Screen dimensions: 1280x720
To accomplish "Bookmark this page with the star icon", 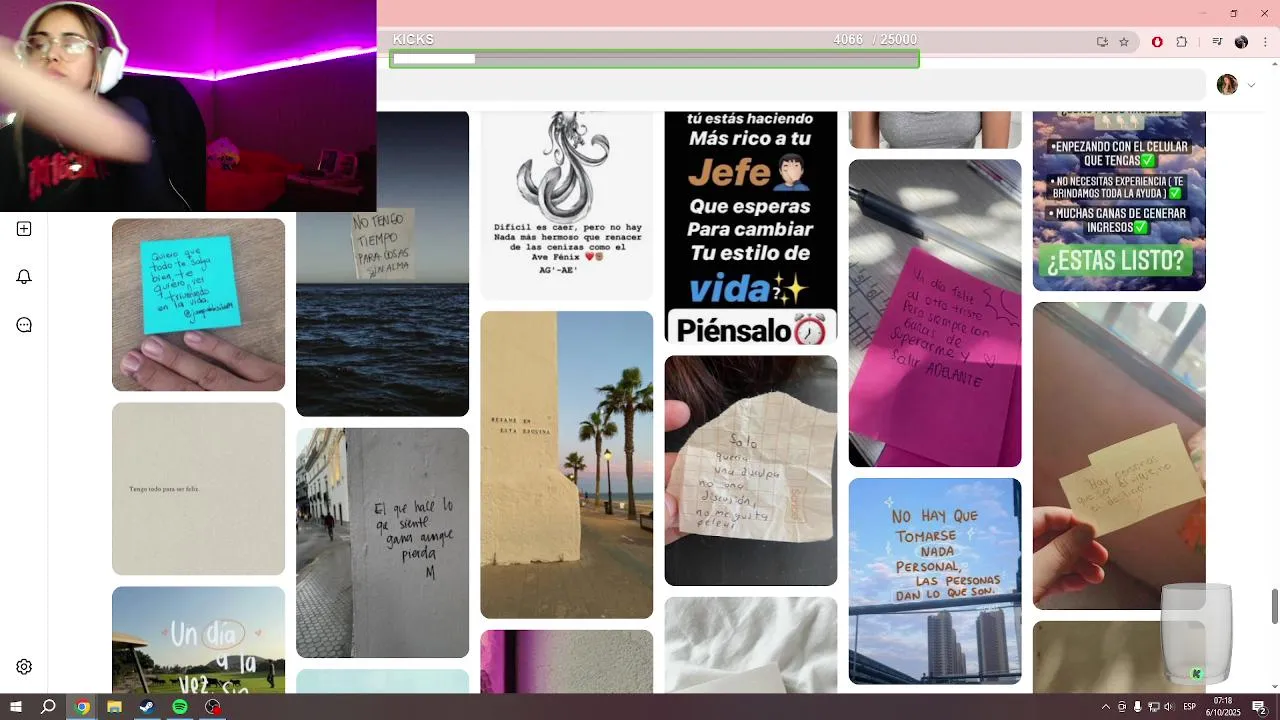I will coord(1124,42).
